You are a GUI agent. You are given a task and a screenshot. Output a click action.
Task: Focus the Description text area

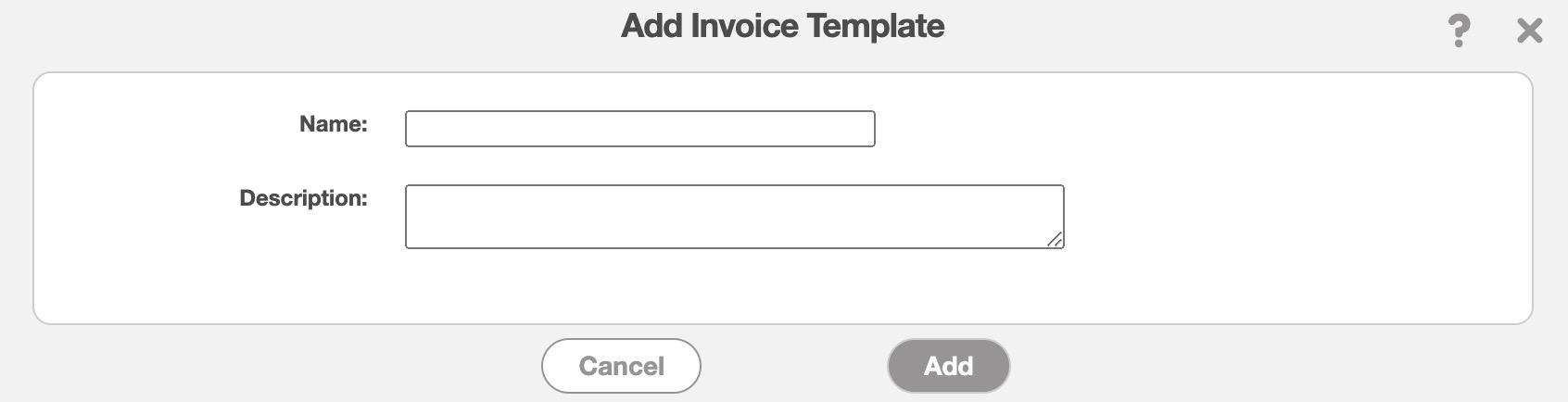pyautogui.click(x=734, y=217)
